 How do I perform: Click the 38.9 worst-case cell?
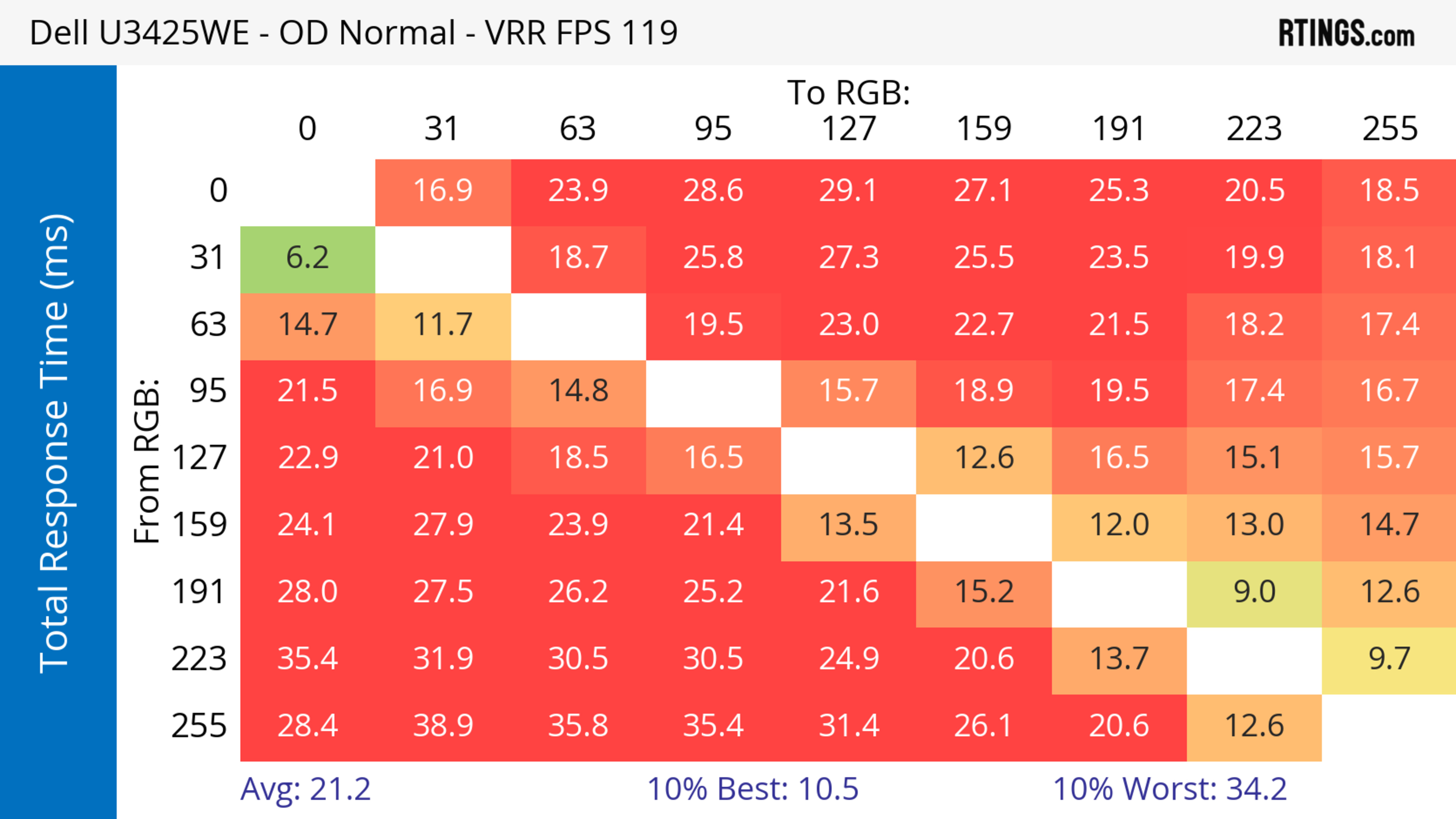coord(442,726)
